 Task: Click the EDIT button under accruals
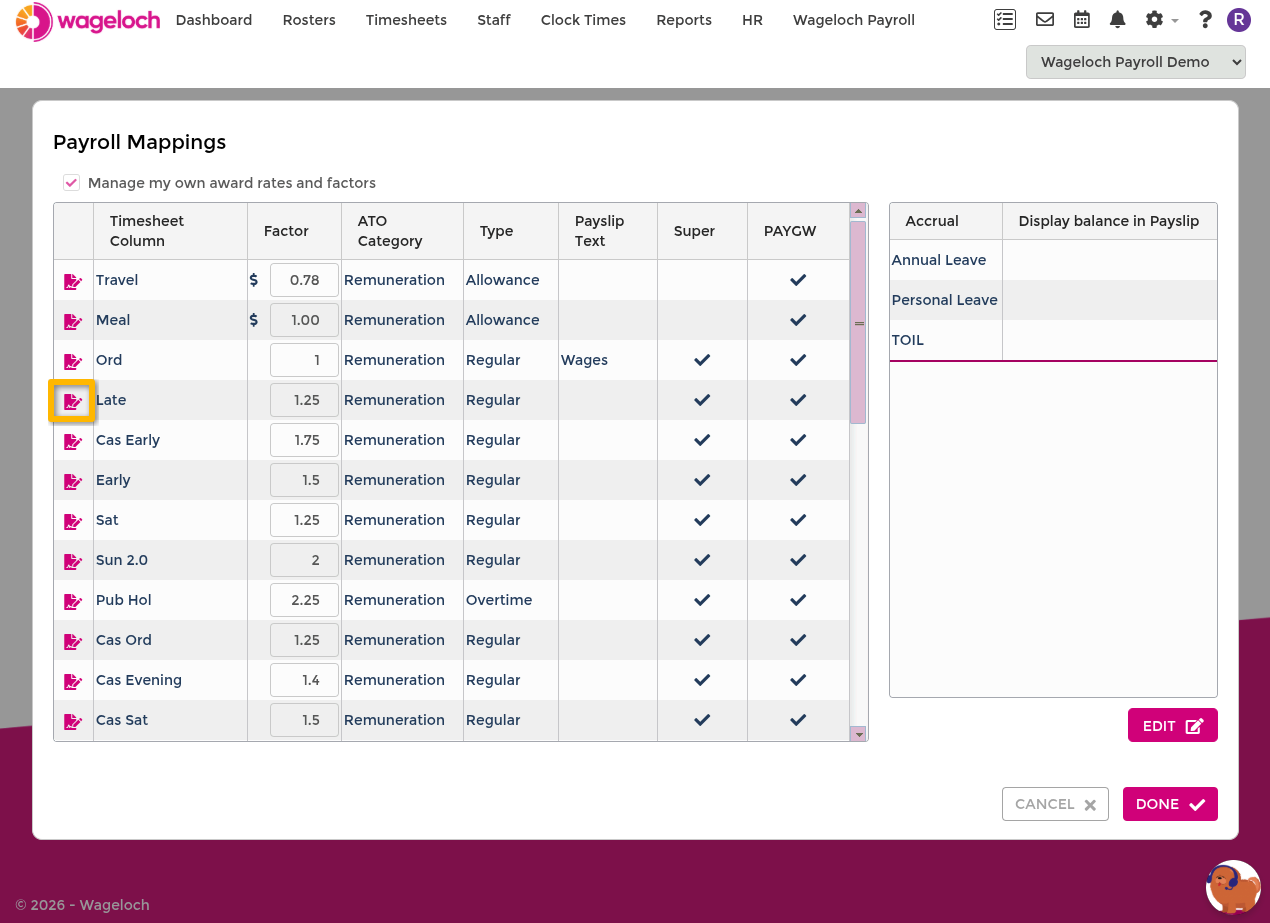[1172, 725]
